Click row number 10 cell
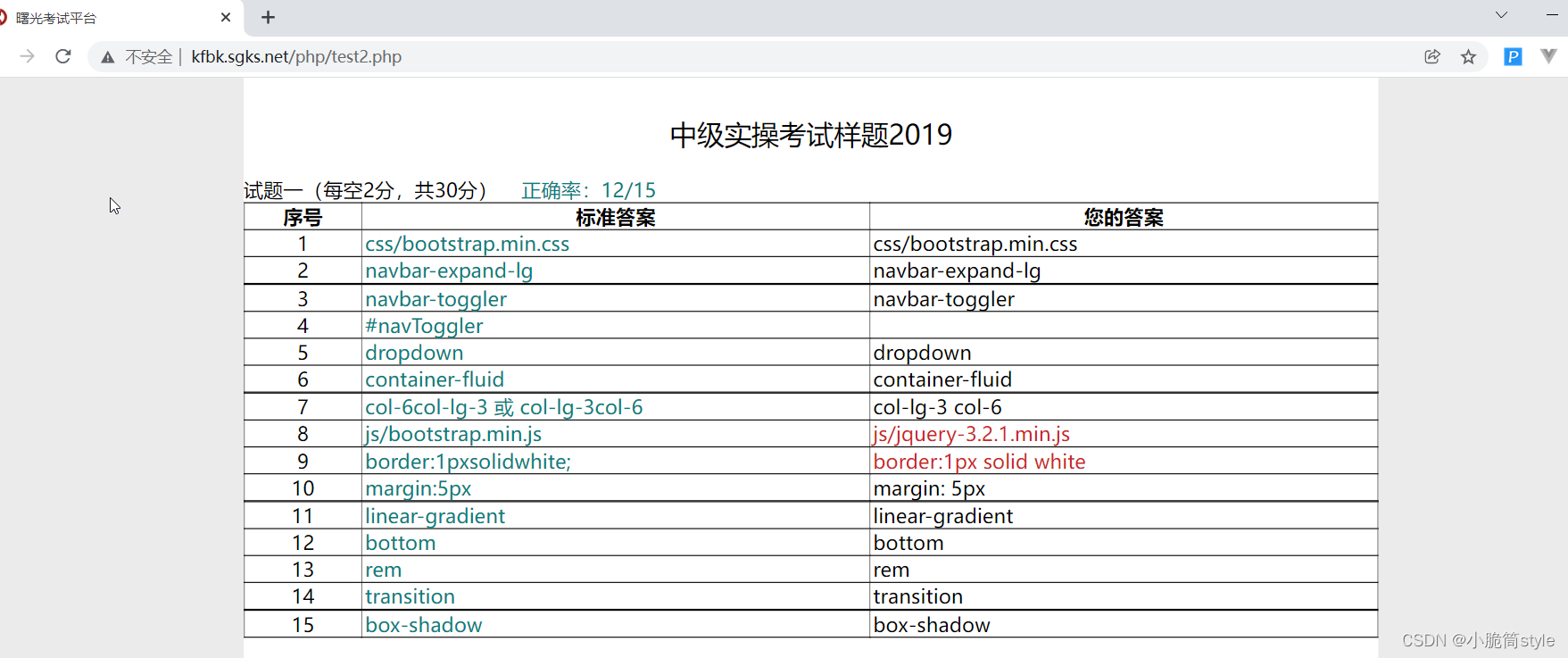The width and height of the screenshot is (1568, 658). [x=303, y=488]
